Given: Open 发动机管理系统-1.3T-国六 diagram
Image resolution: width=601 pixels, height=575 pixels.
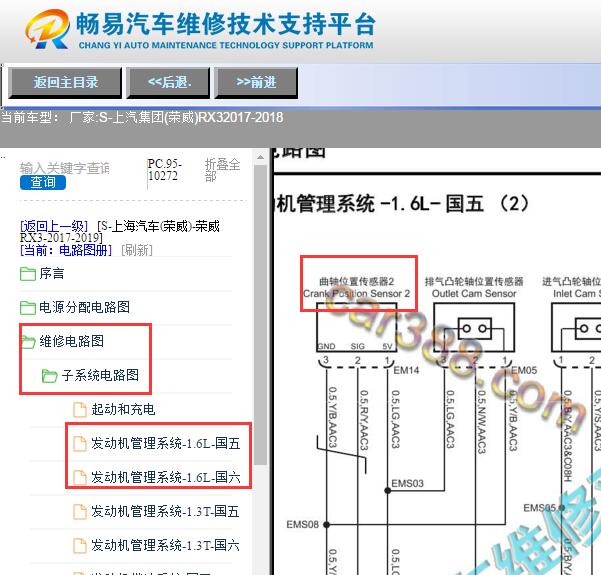Looking at the screenshot, I should click(x=165, y=546).
